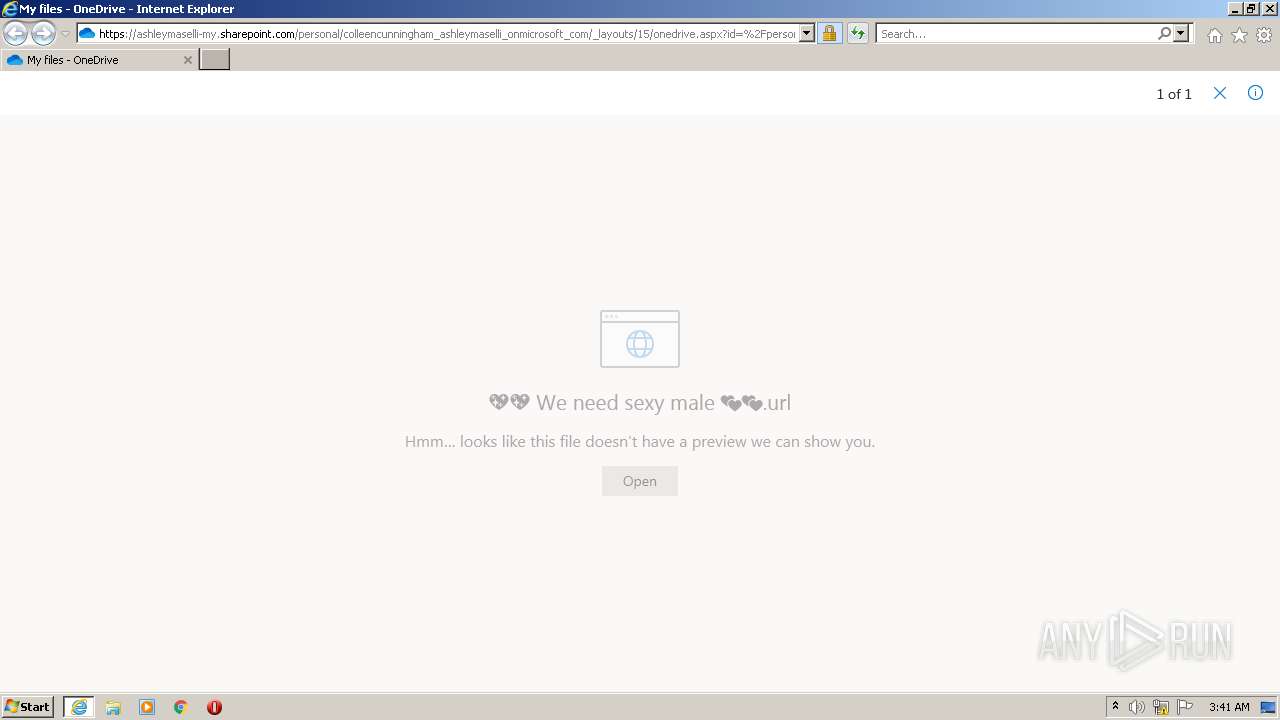This screenshot has width=1280, height=720.
Task: Open the Windows Start menu
Action: pos(28,707)
